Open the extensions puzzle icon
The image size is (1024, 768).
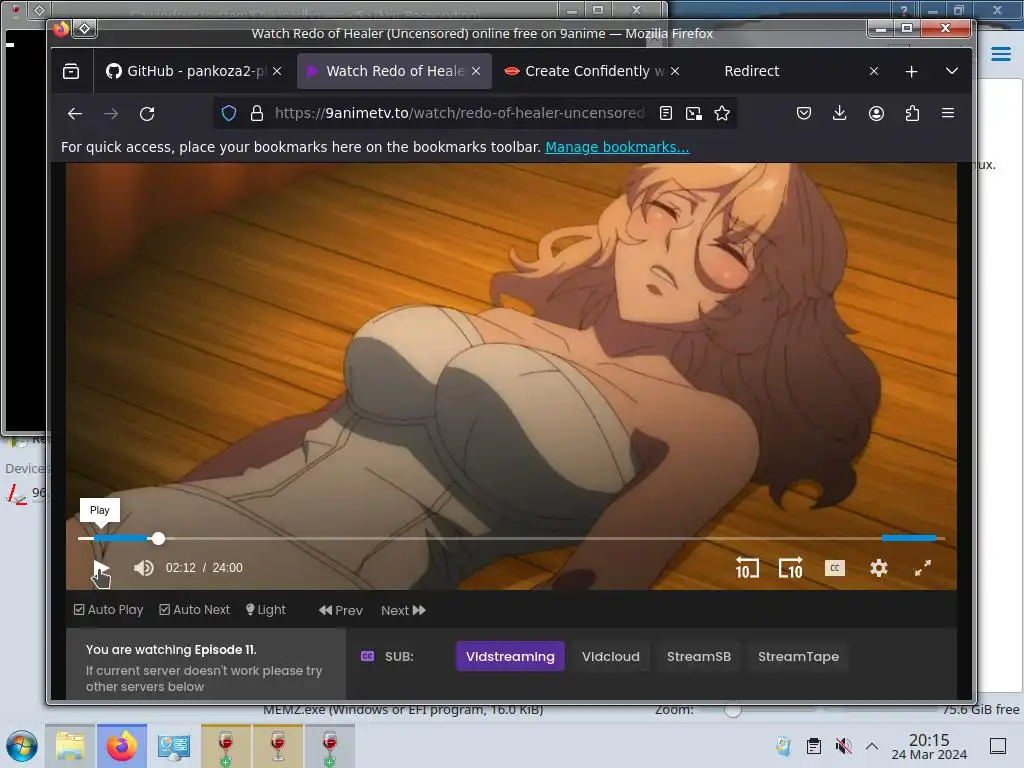[912, 114]
